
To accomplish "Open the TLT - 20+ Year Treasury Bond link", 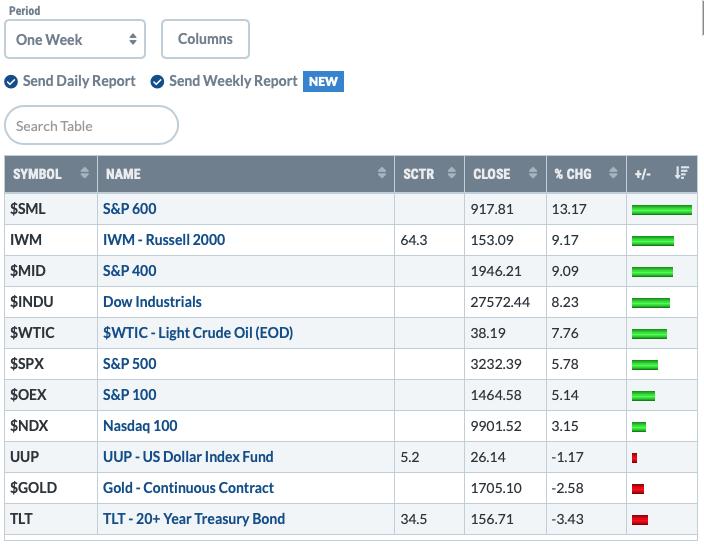I will [x=194, y=518].
